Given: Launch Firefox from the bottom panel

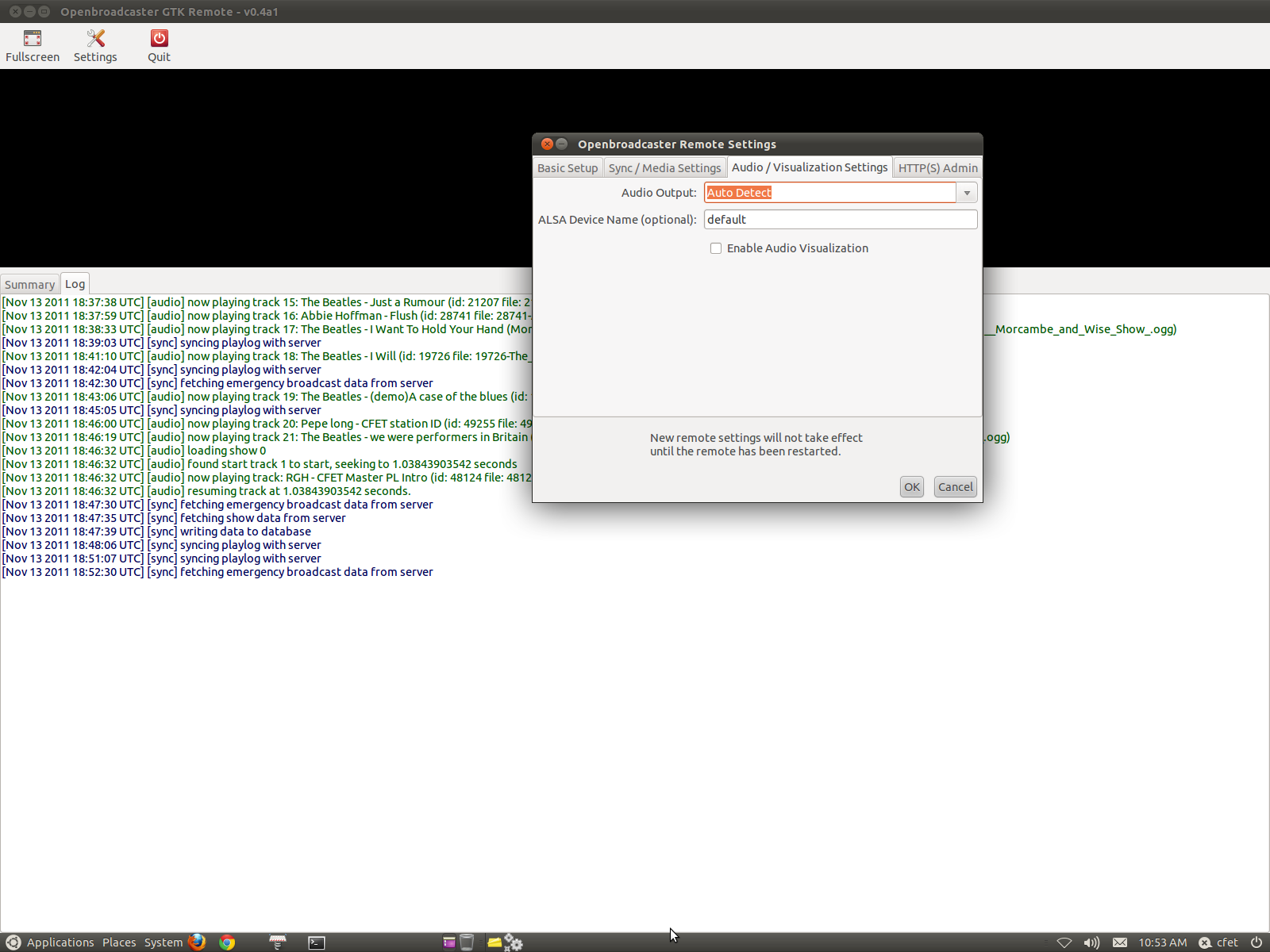Looking at the screenshot, I should tap(198, 942).
